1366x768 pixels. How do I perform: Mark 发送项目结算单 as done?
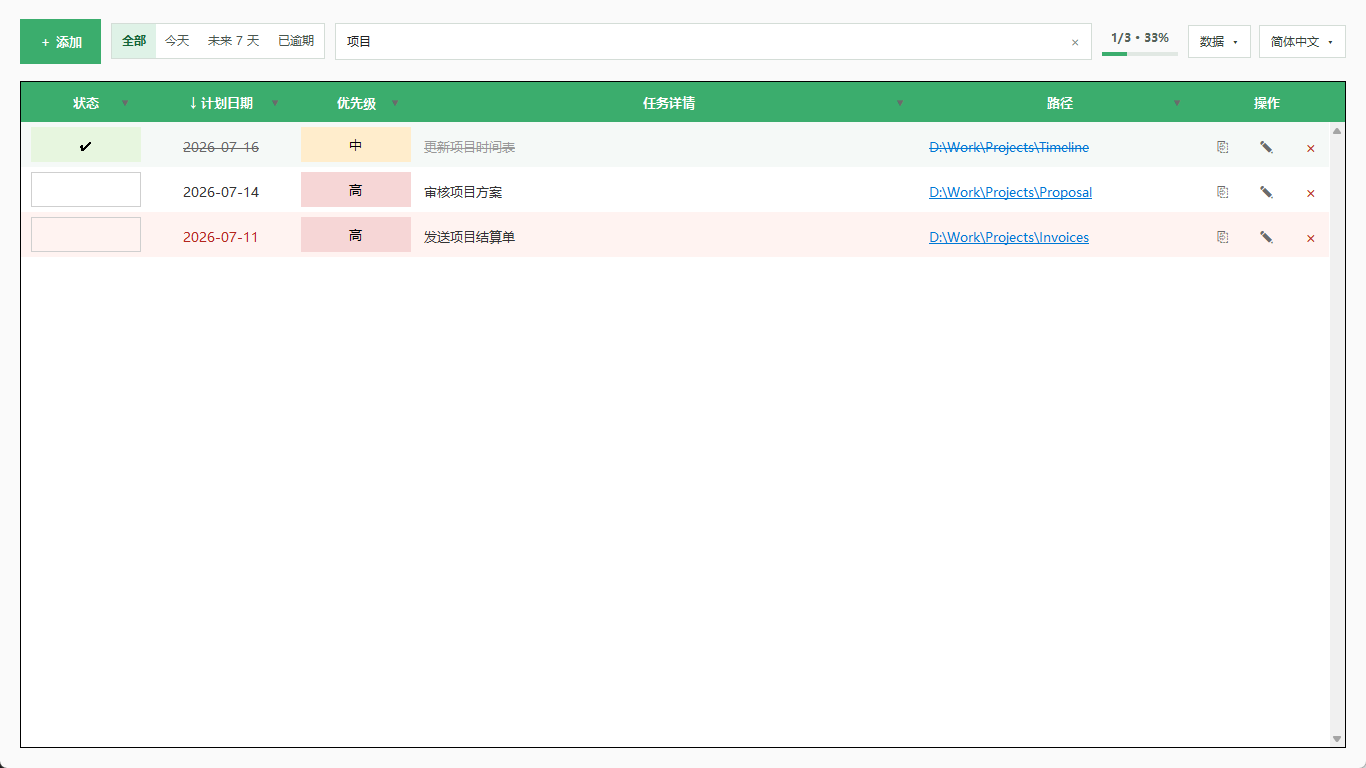click(x=86, y=234)
